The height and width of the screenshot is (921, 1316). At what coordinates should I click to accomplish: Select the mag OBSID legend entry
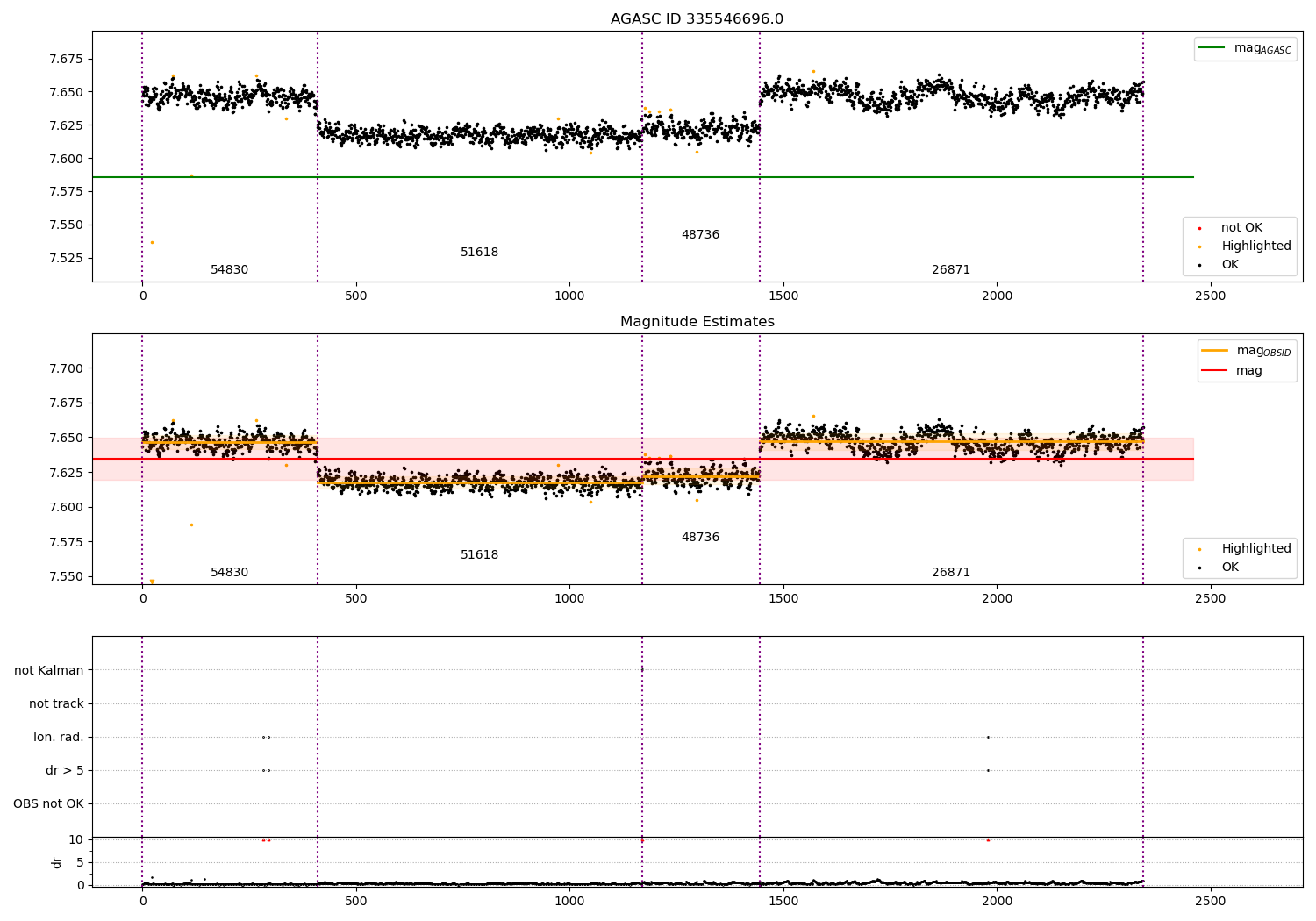click(1247, 351)
